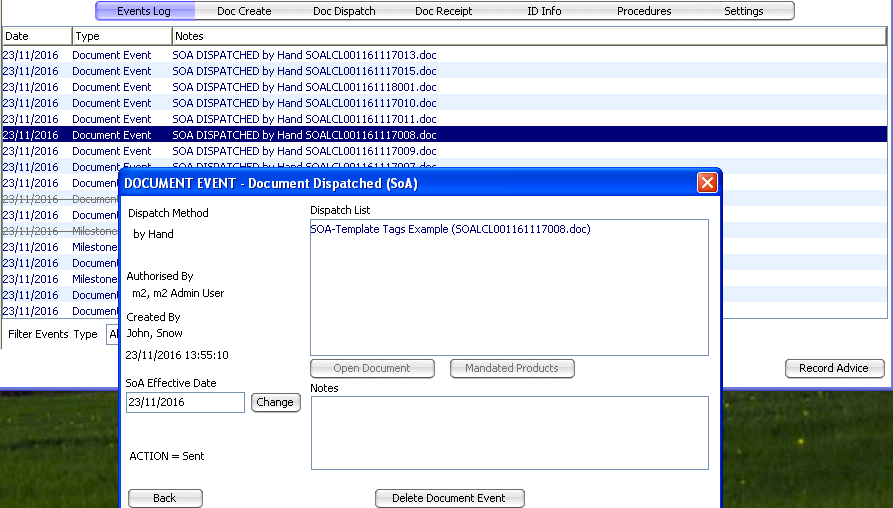Click the Mandated Products button
This screenshot has height=508, width=893.
click(512, 368)
